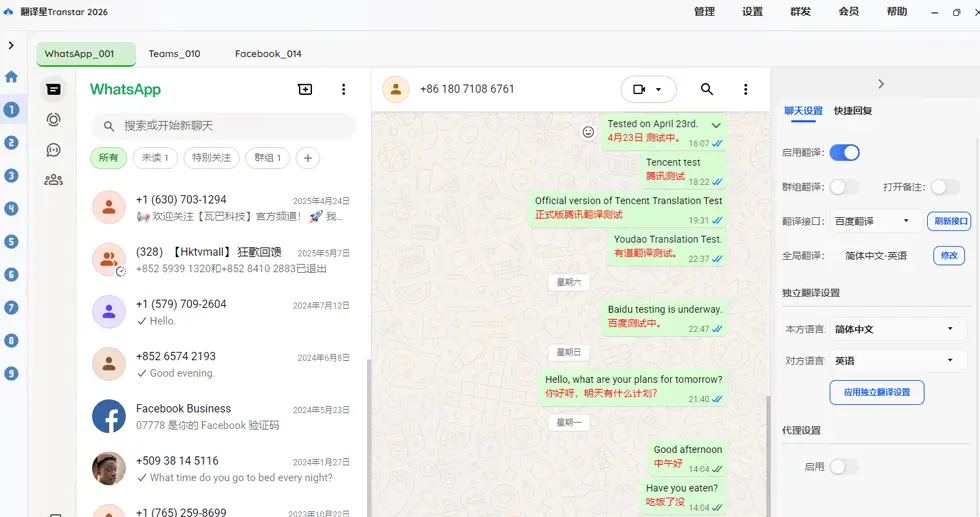Add a new chat filter with plus chip
This screenshot has height=517, width=980.
tap(308, 158)
